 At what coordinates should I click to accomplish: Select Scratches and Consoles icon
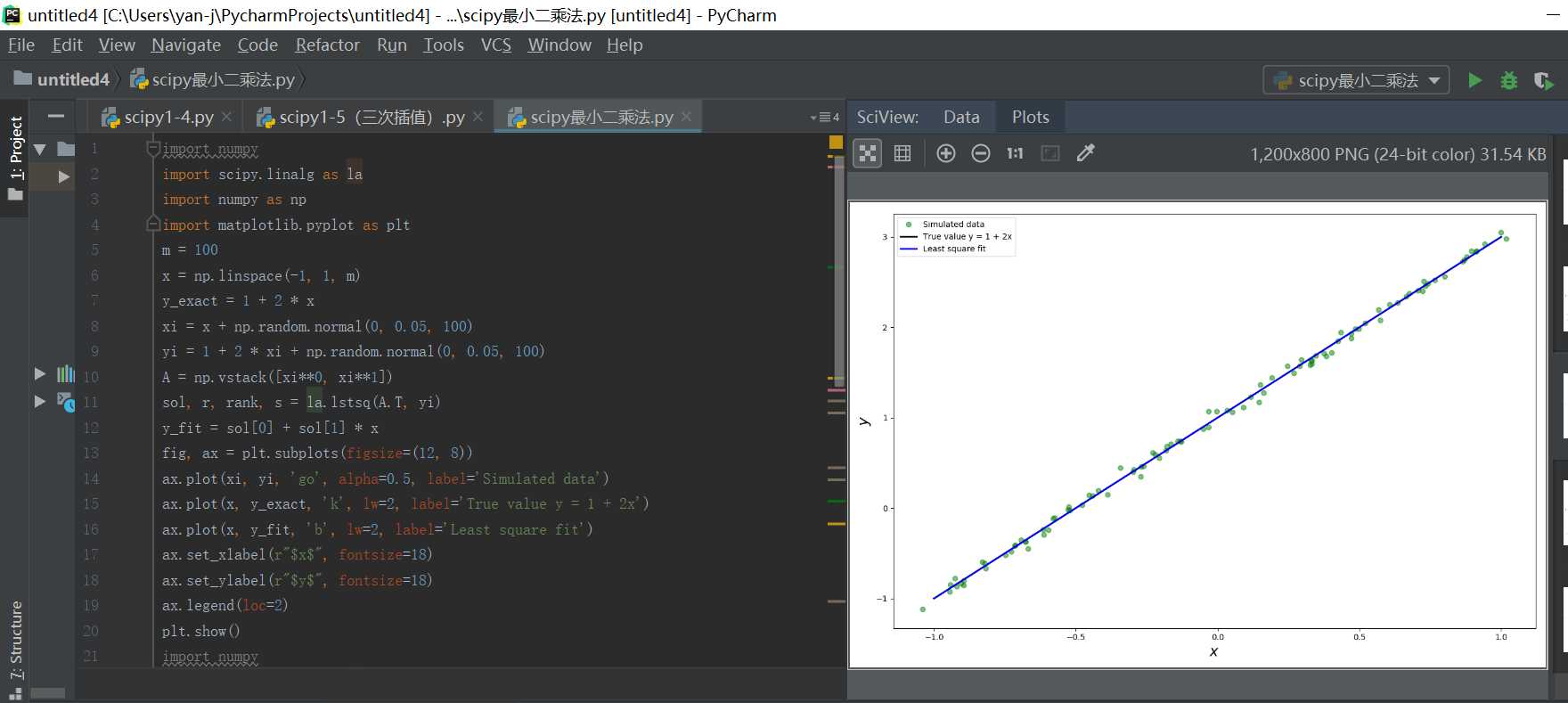66,402
